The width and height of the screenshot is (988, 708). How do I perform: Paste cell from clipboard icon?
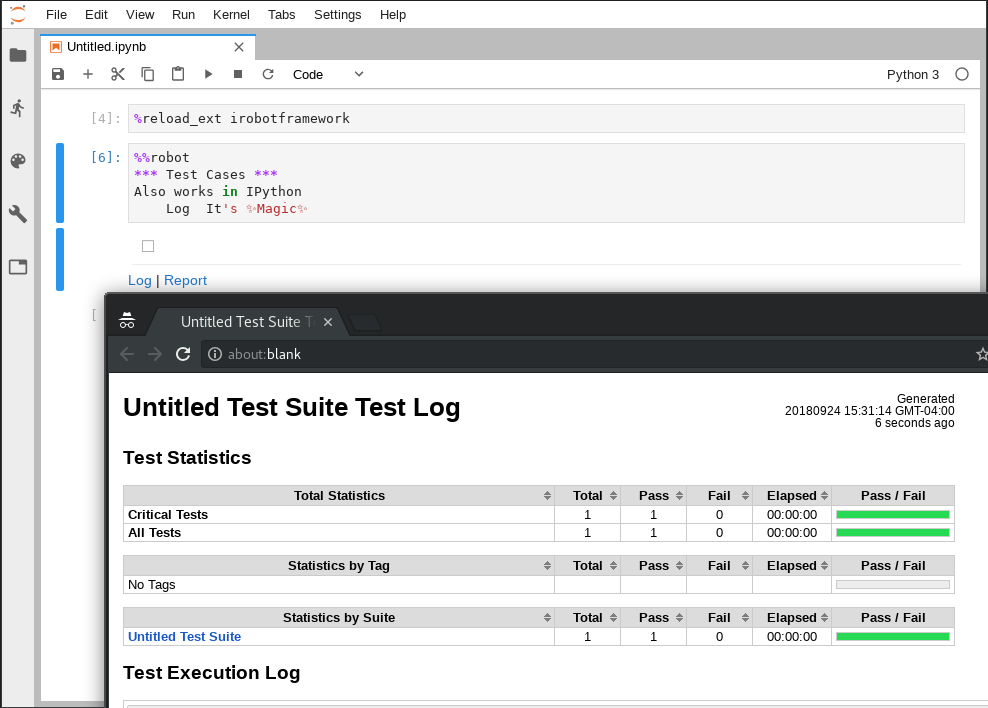(178, 74)
